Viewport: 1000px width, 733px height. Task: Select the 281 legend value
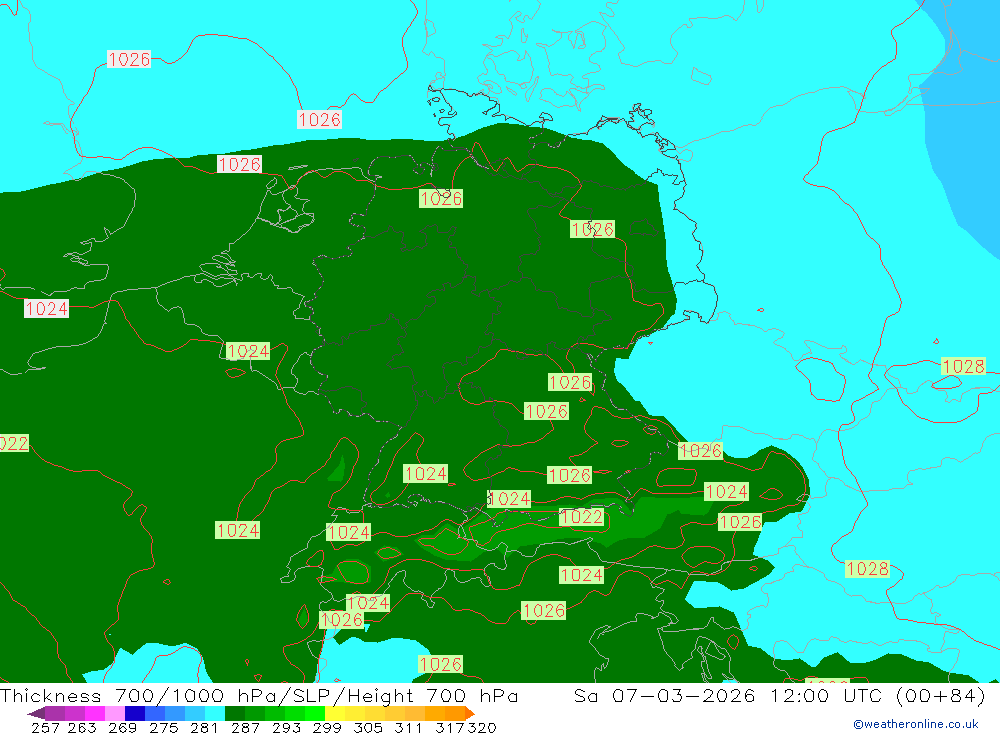pyautogui.click(x=204, y=727)
